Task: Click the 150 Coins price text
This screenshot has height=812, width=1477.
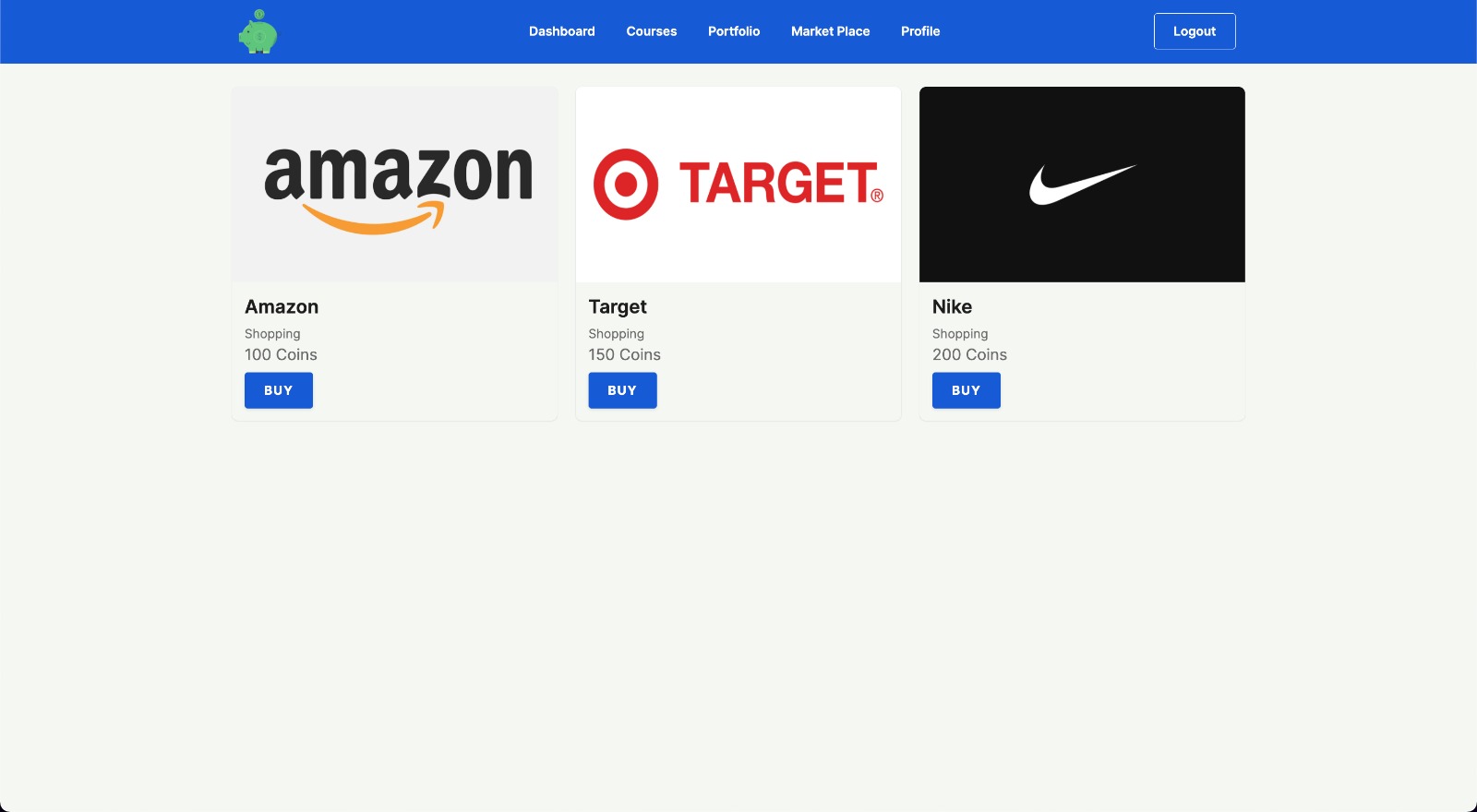Action: [x=624, y=354]
